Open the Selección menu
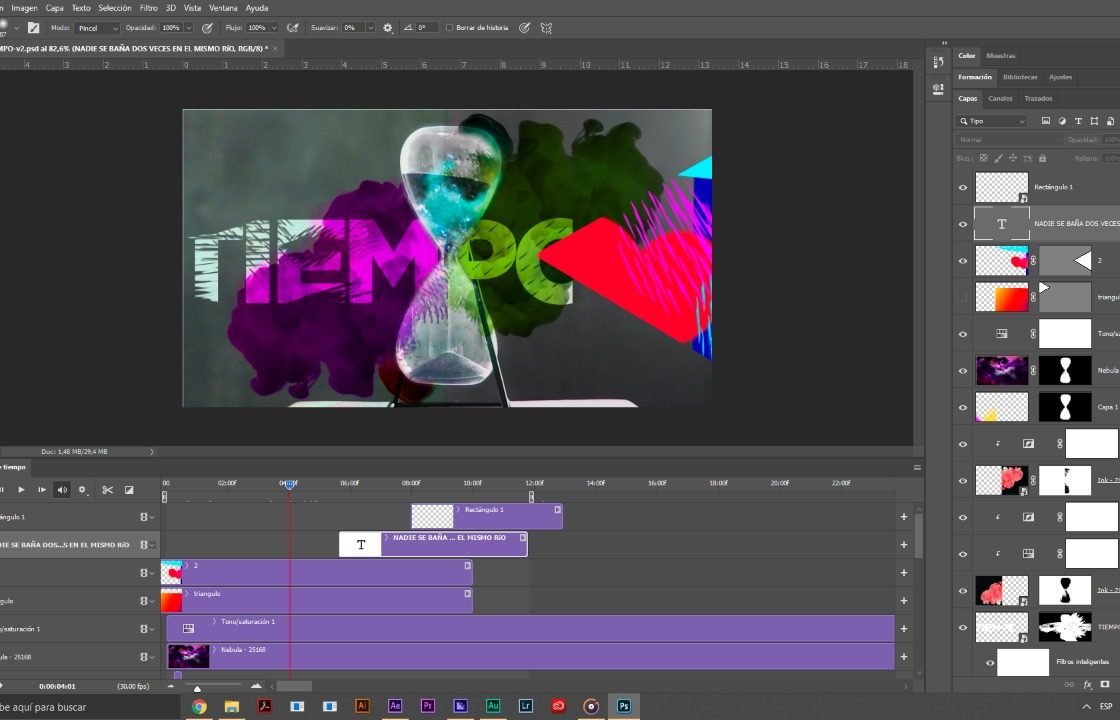Screen dimensions: 1120x720 [114, 8]
